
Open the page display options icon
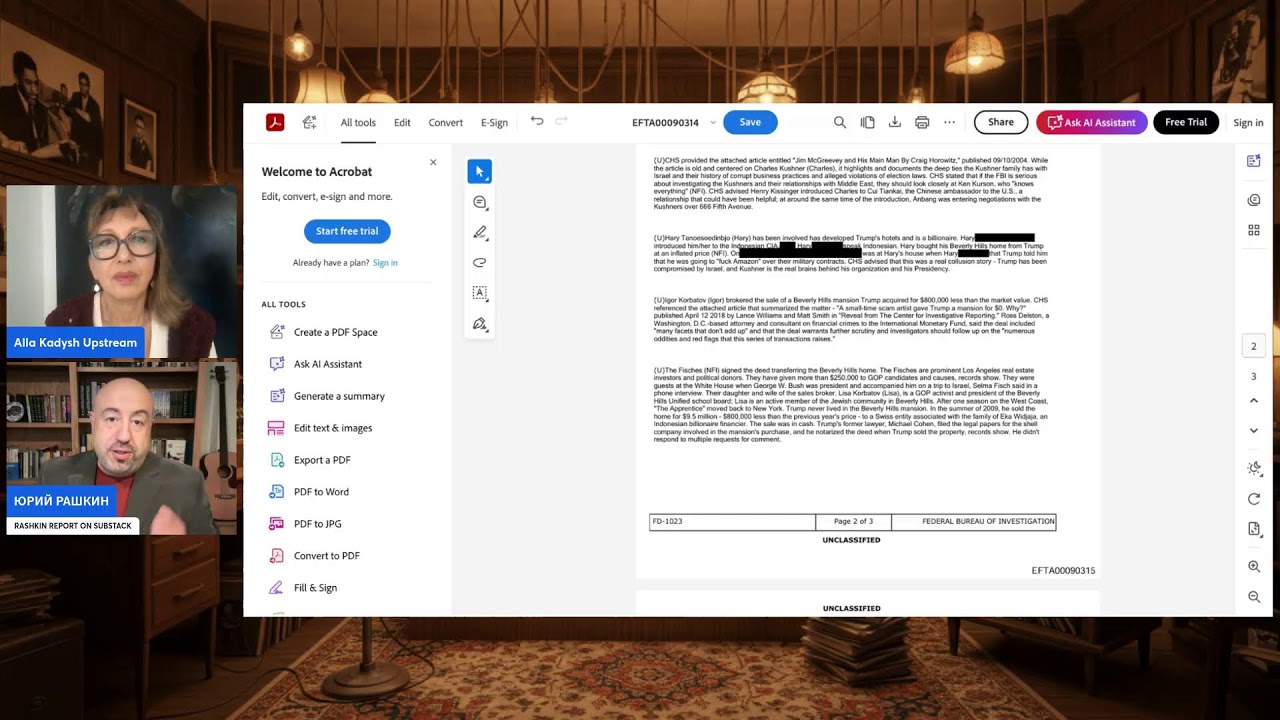tap(1254, 529)
